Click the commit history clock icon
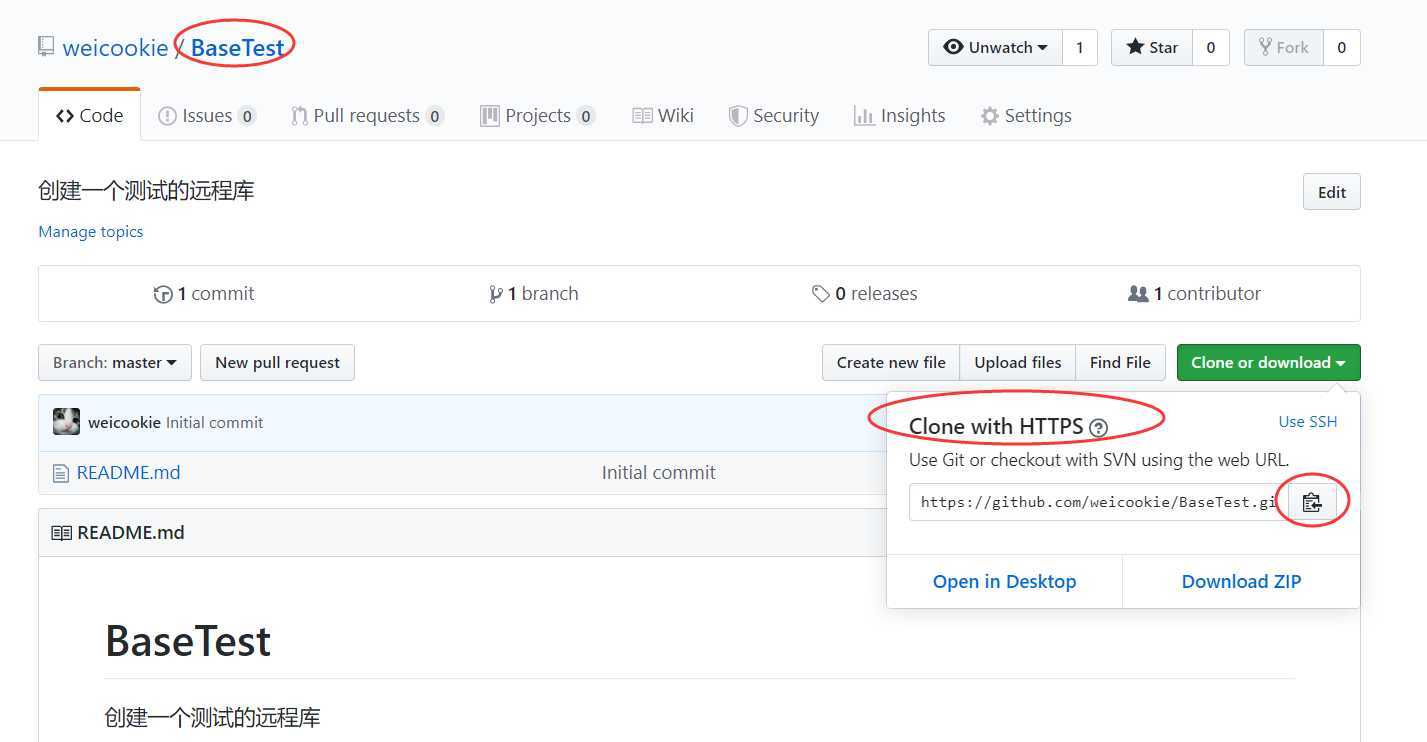 [163, 294]
